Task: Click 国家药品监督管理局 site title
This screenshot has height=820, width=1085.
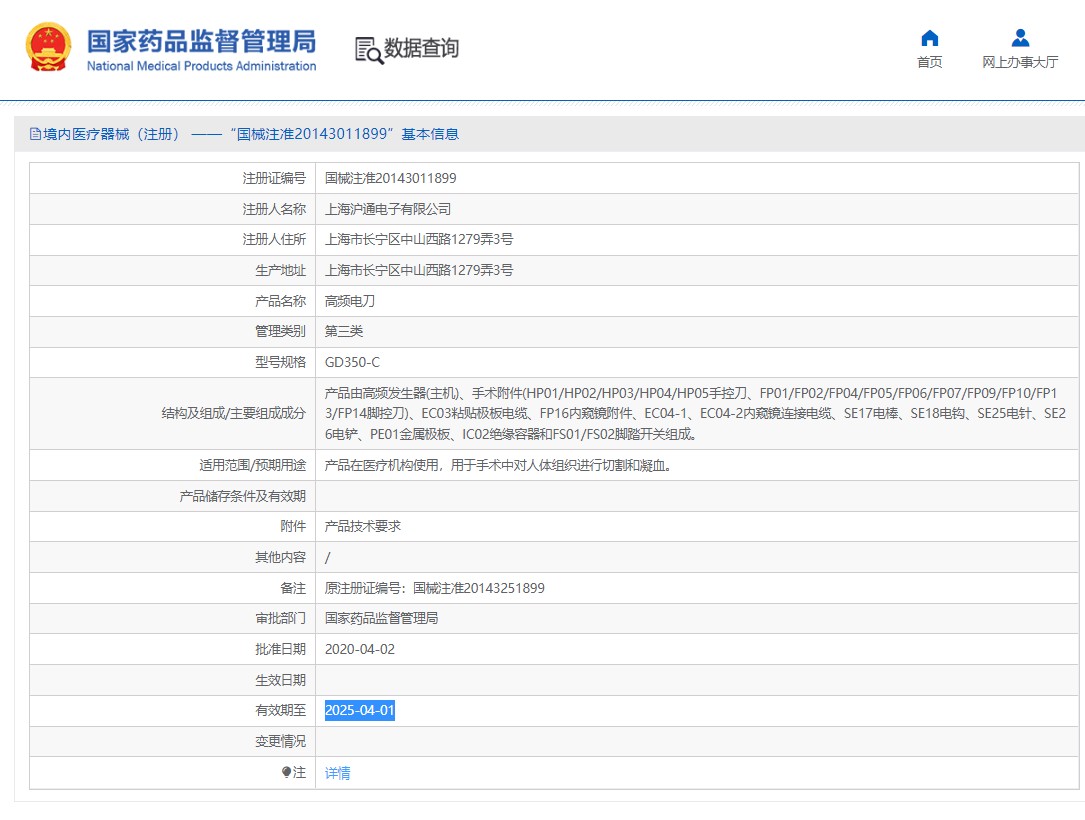Action: [201, 42]
